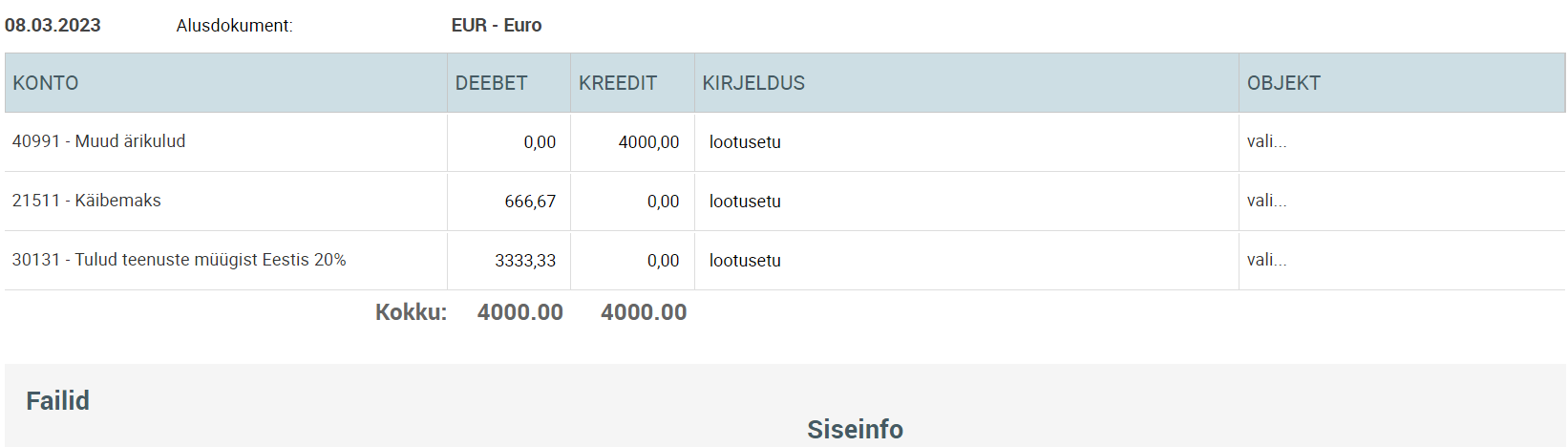Open the Failid section heading

[x=57, y=400]
